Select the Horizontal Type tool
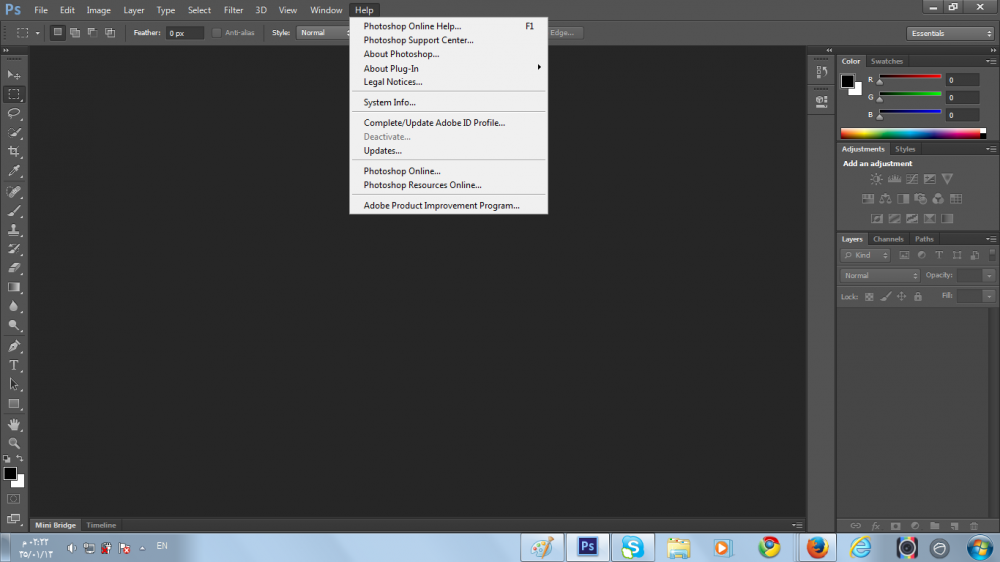Image resolution: width=1000 pixels, height=562 pixels. 14,365
